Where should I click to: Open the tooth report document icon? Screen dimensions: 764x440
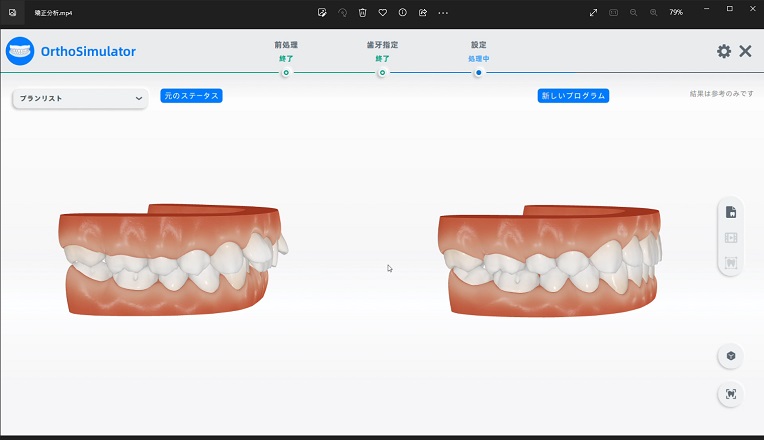[730, 213]
